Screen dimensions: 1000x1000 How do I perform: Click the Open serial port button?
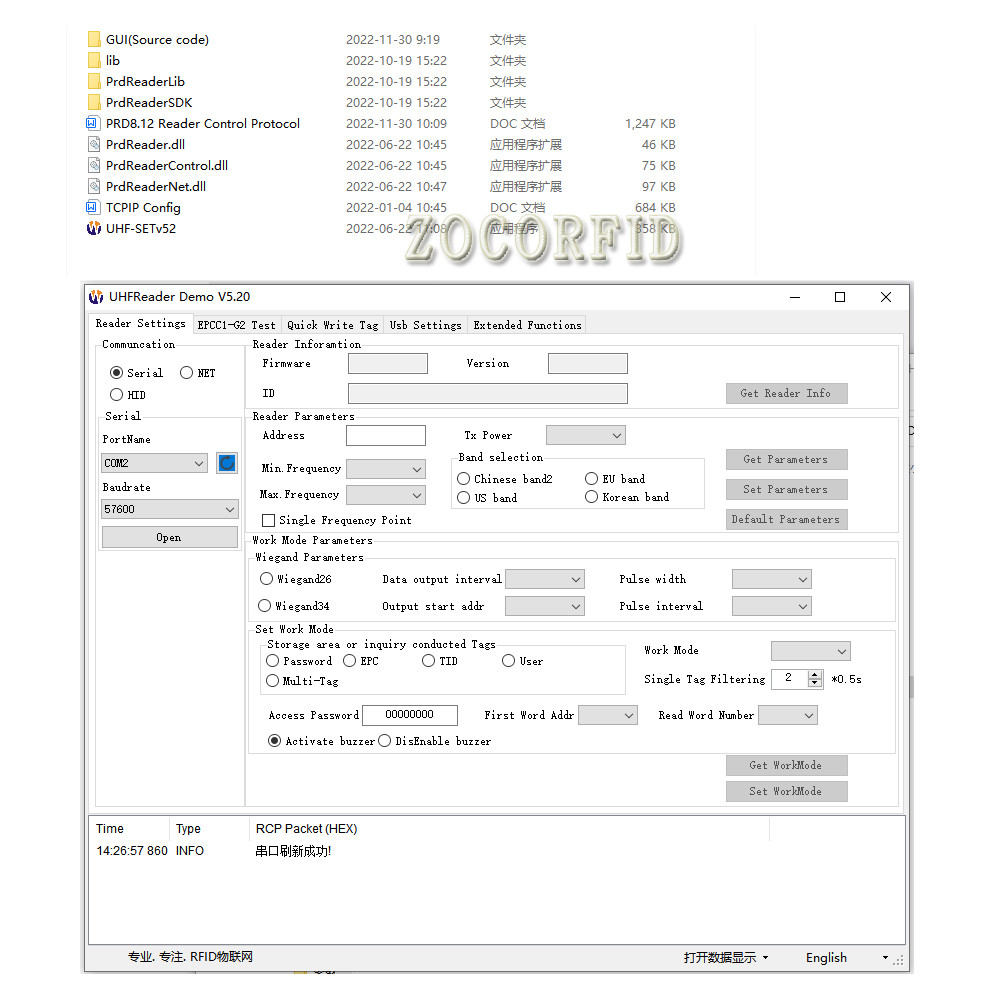[170, 538]
